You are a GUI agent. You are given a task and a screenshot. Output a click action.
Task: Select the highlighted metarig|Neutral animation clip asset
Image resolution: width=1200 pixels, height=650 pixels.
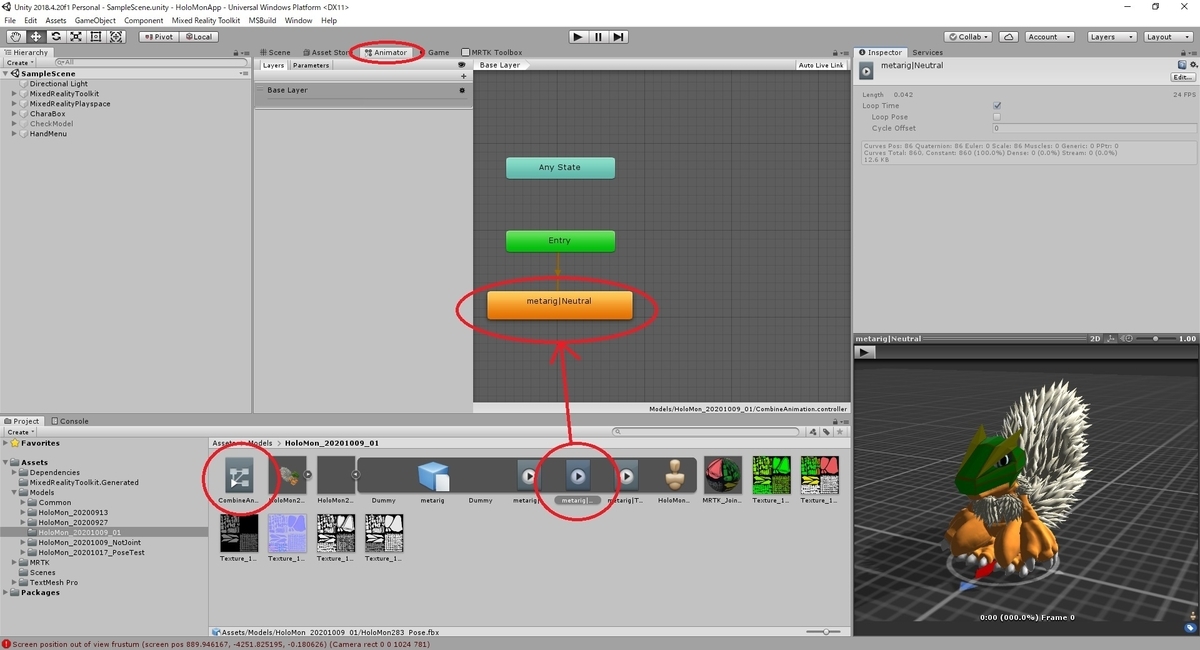pos(577,477)
